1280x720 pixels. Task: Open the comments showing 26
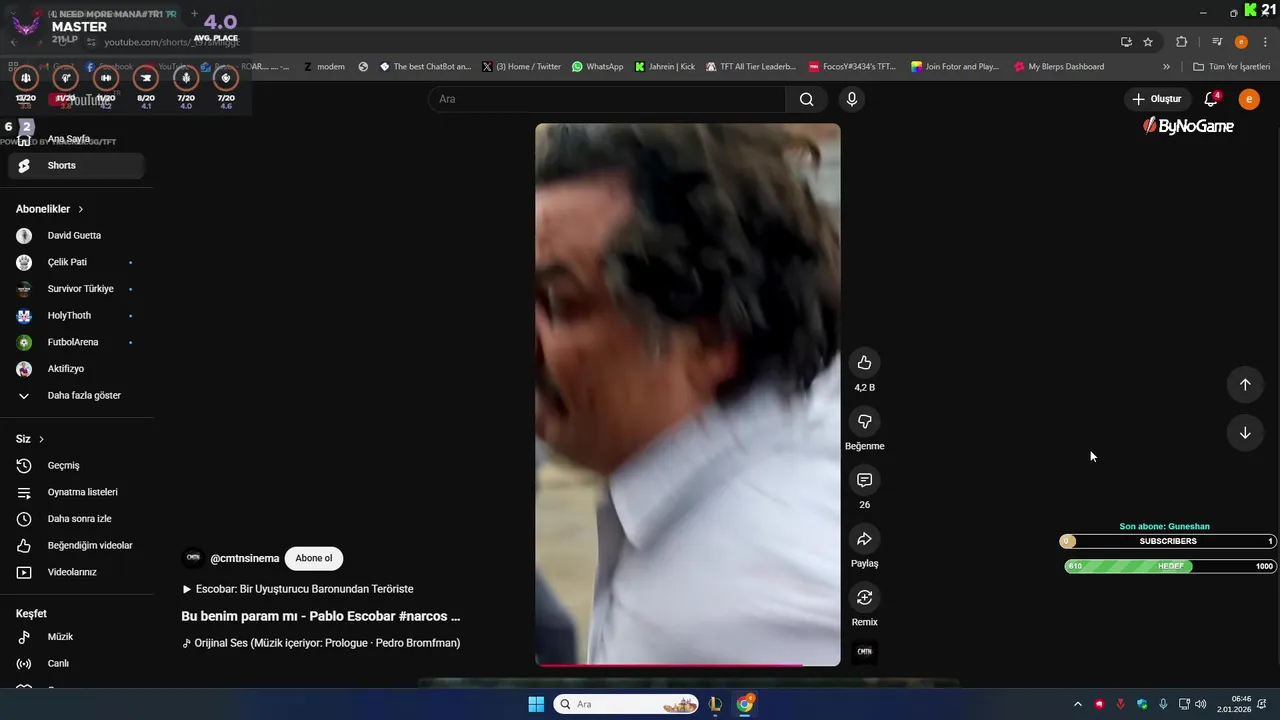pyautogui.click(x=864, y=480)
